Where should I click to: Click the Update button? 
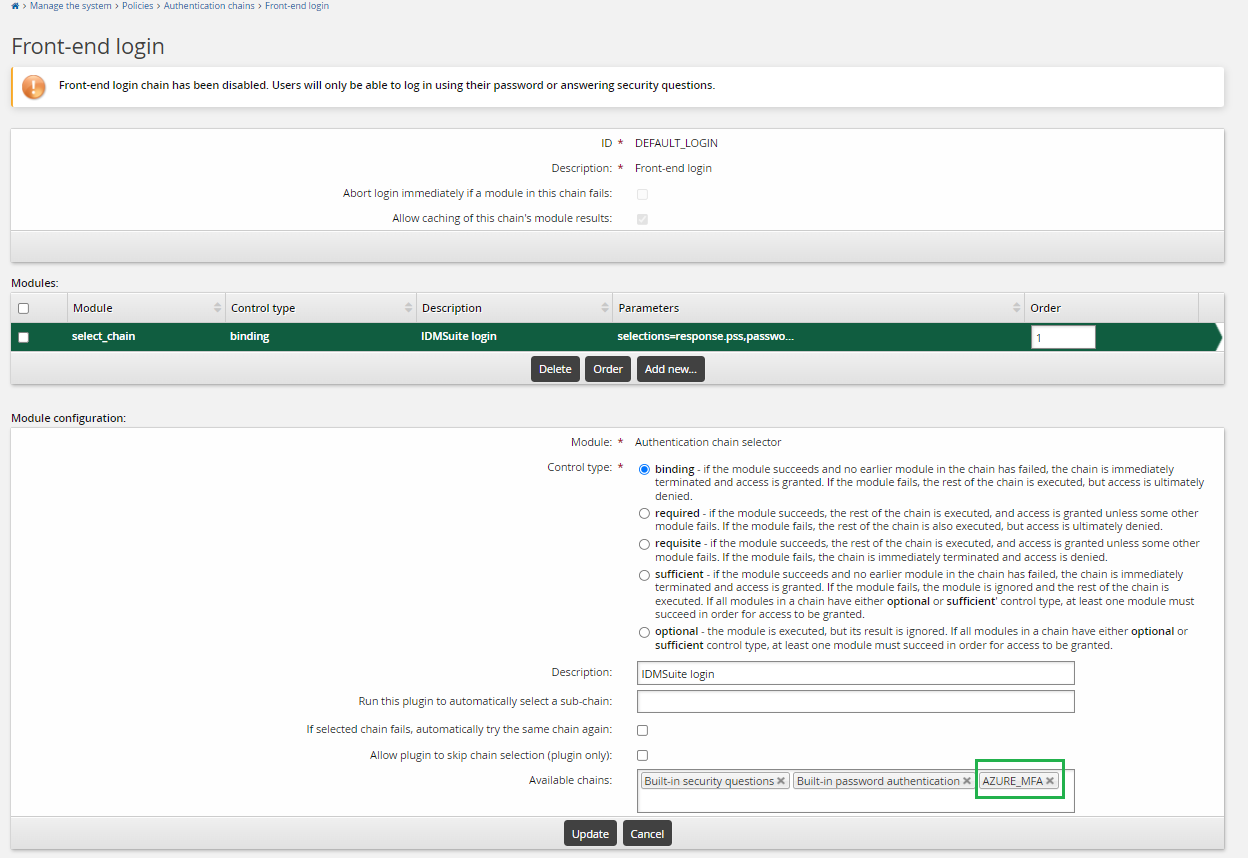click(590, 834)
